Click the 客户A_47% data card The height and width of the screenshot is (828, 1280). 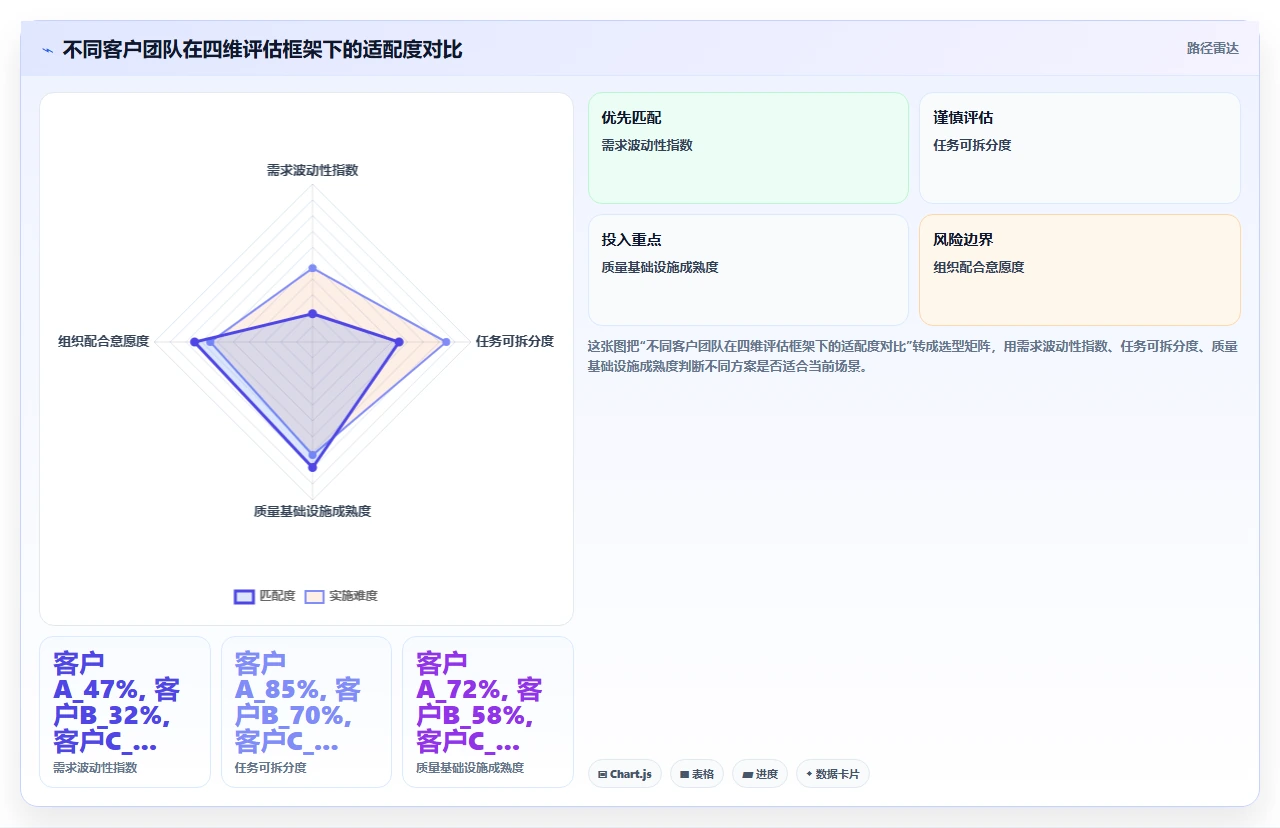pos(125,712)
